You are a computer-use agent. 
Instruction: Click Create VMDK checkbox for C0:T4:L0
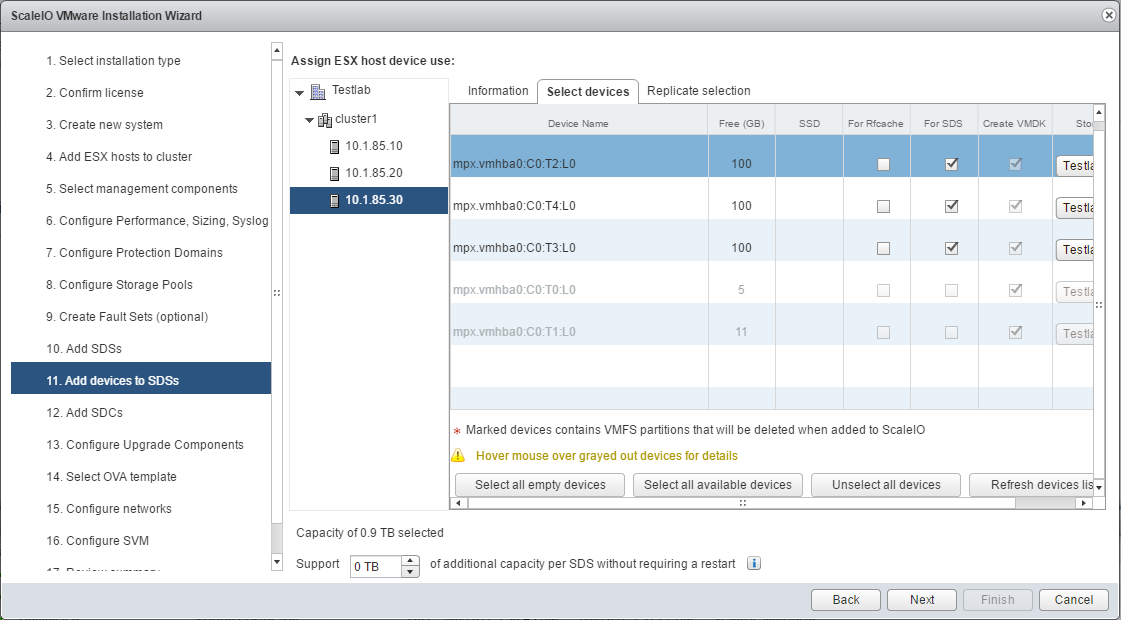point(1014,207)
